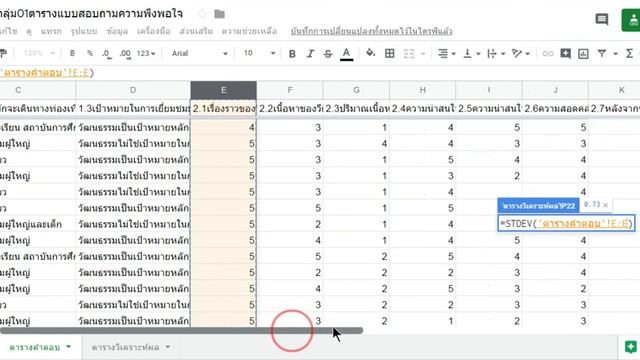Open the functions sigma menu

(629, 53)
